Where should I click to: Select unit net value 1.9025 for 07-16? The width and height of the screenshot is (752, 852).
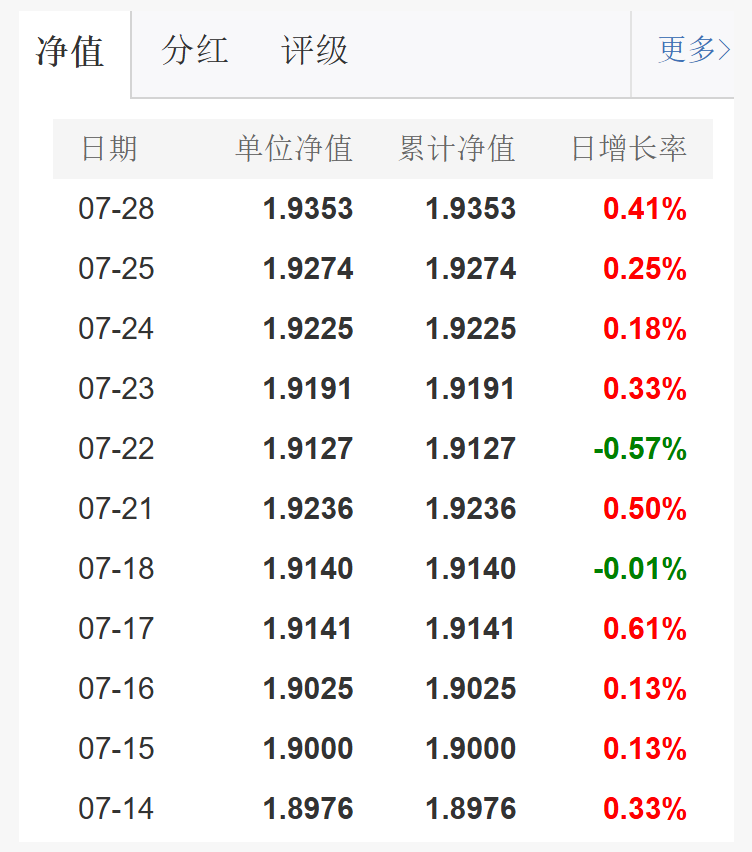(x=308, y=688)
